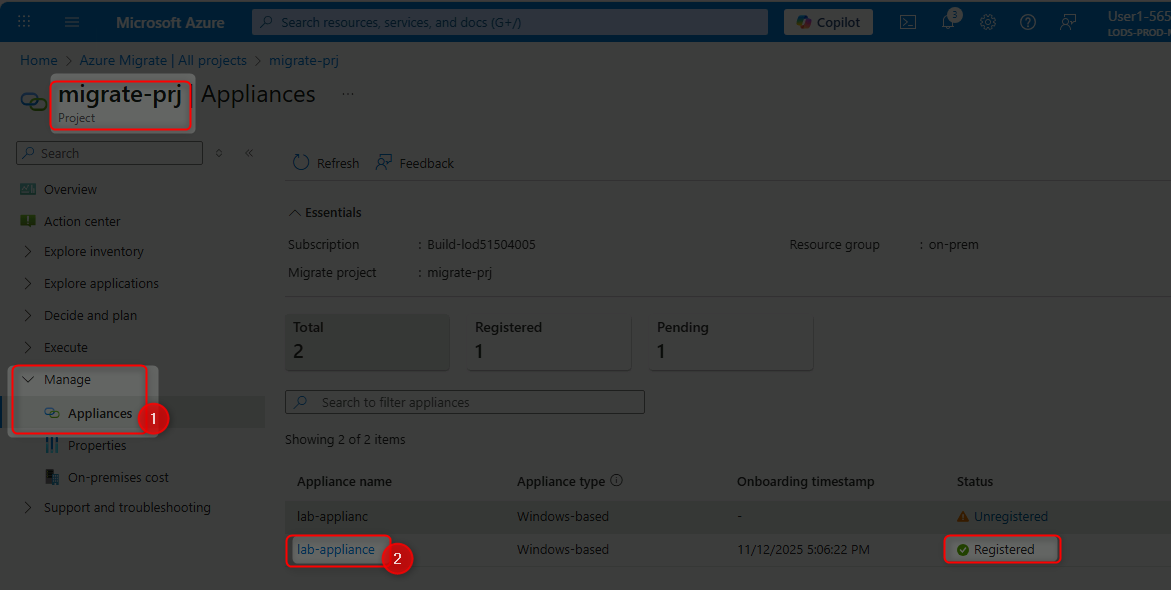Click the Properties bars icon

point(52,445)
